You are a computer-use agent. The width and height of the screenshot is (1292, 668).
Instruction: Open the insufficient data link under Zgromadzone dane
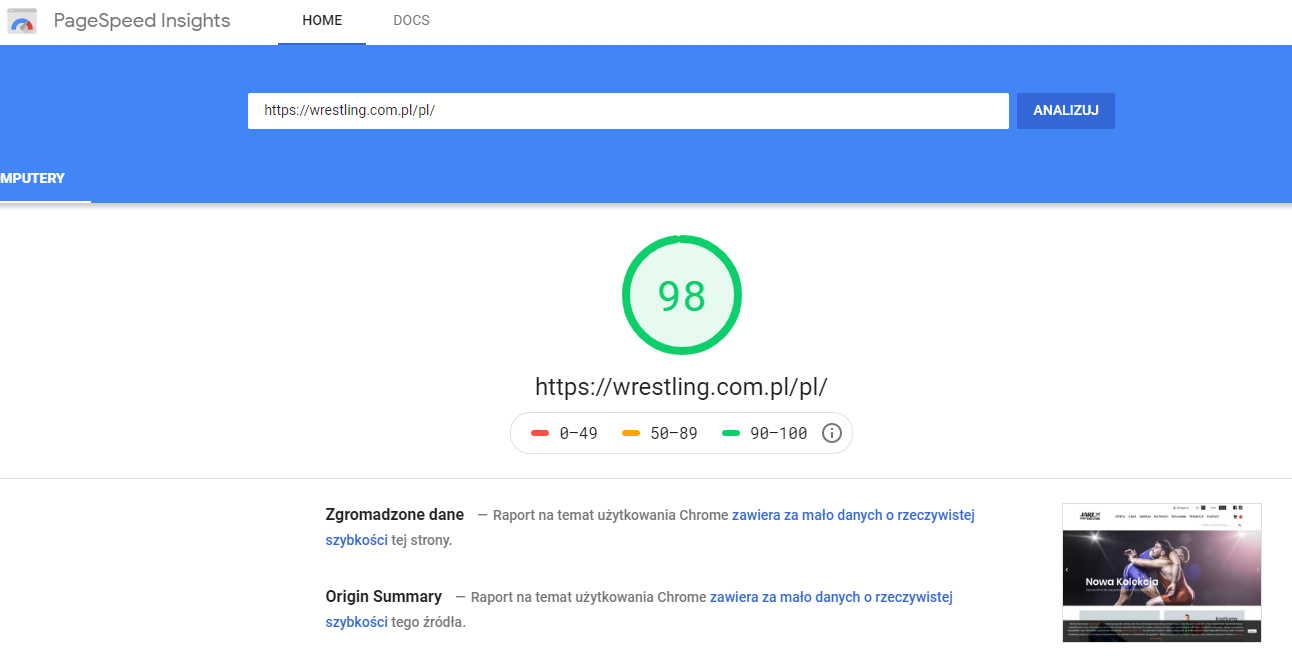tap(852, 515)
